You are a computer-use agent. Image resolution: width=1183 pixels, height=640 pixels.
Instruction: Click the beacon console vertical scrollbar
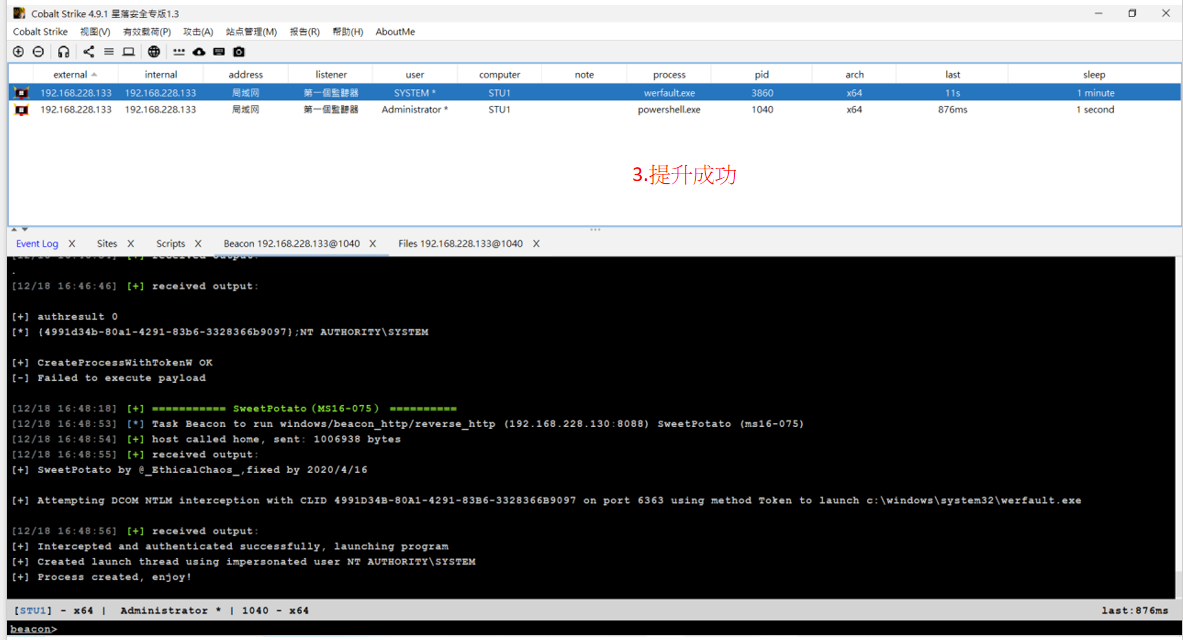pos(1178,427)
